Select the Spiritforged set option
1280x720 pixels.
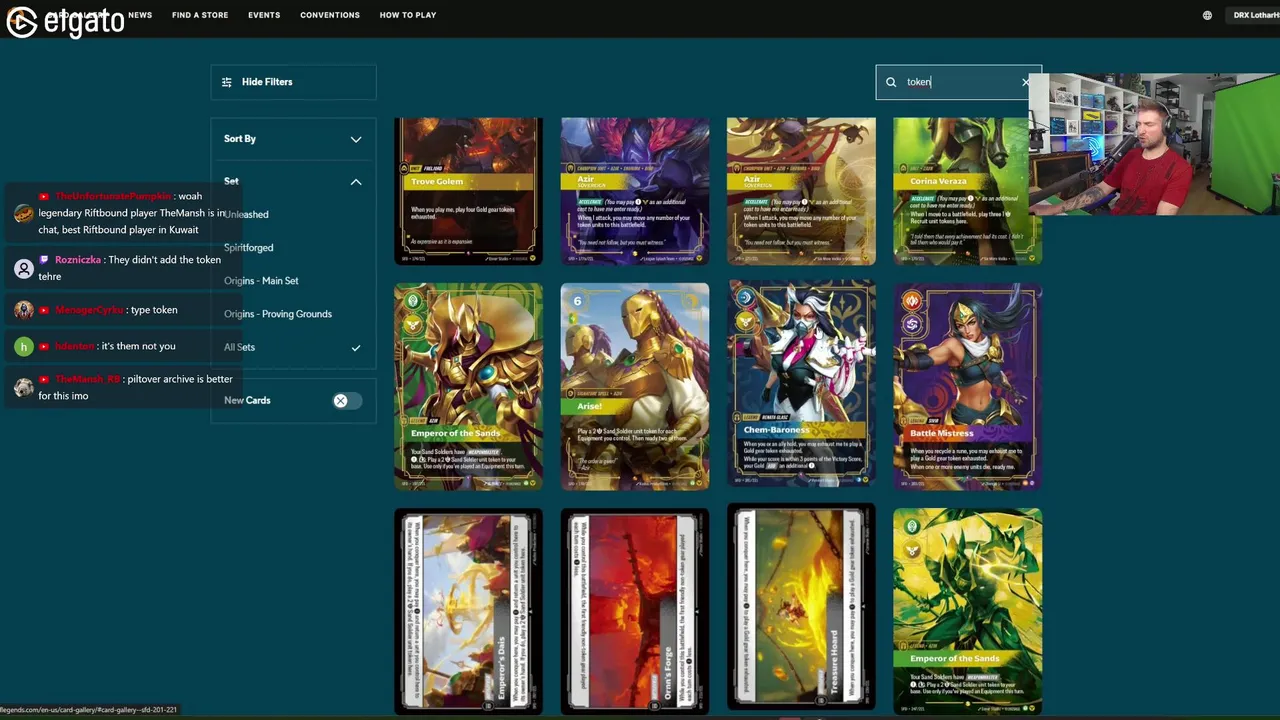pyautogui.click(x=248, y=247)
